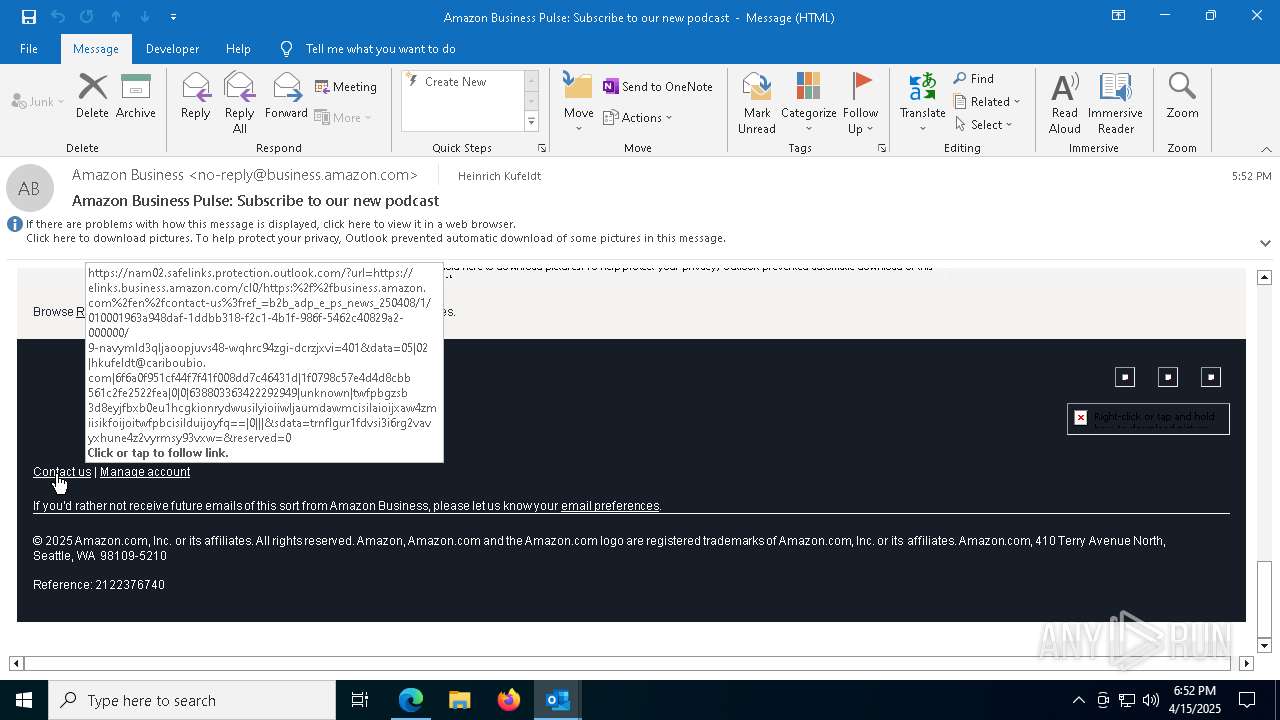Expand the Quick Steps gallery

coord(531,122)
